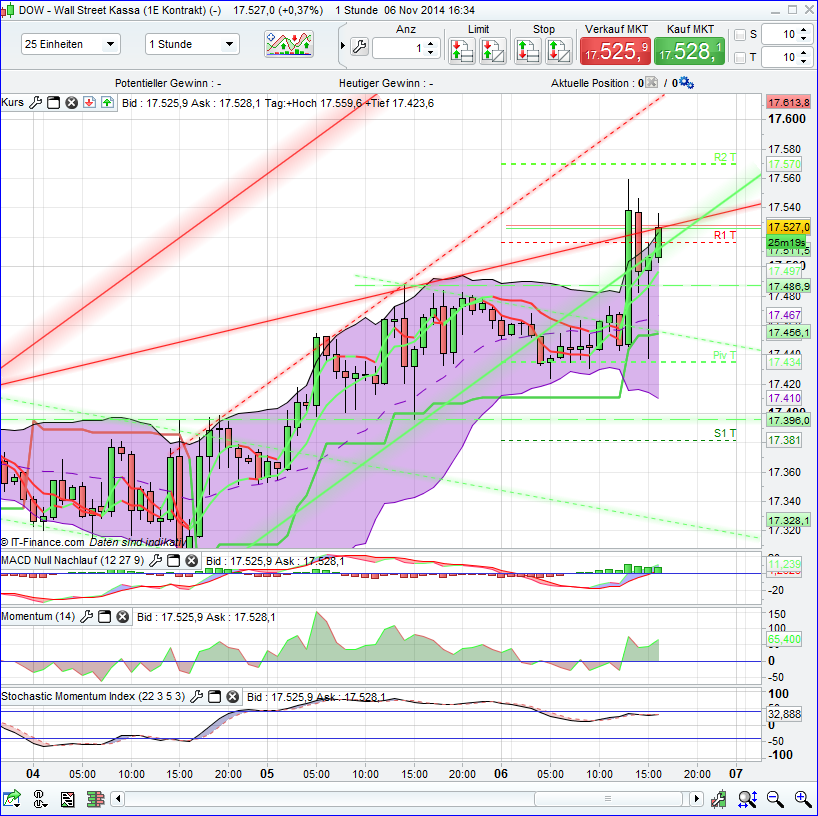This screenshot has width=818, height=816.
Task: Open the colorful chart indicators icon in toolbar
Action: click(289, 44)
